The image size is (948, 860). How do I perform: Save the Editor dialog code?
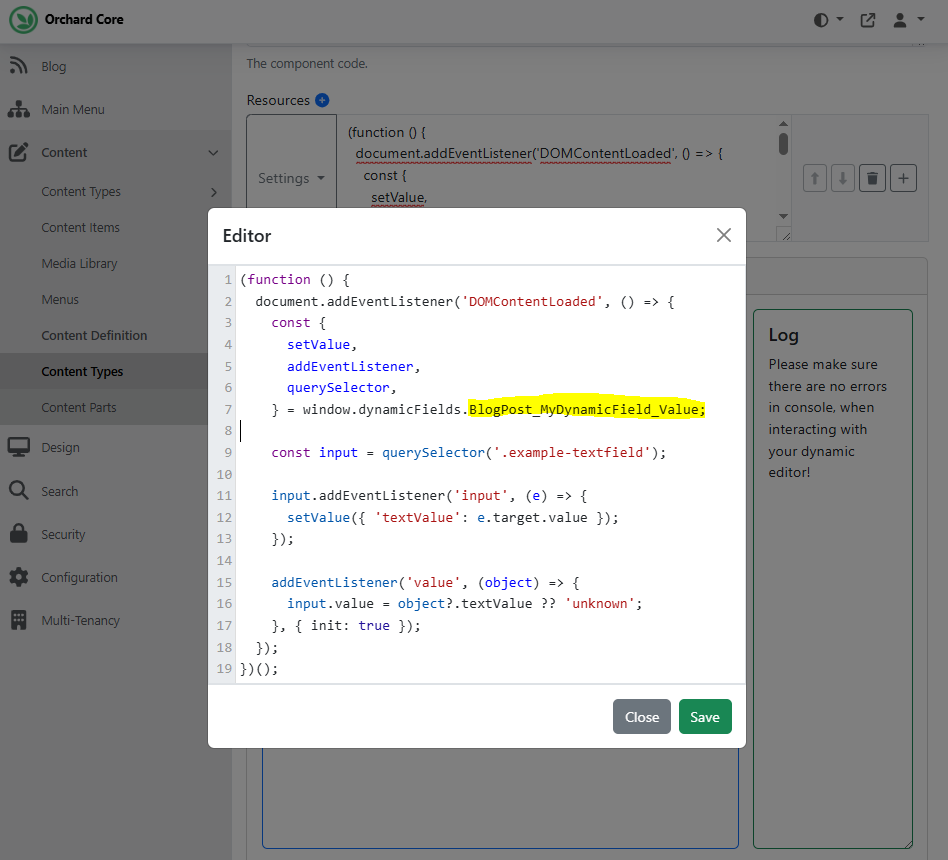705,717
